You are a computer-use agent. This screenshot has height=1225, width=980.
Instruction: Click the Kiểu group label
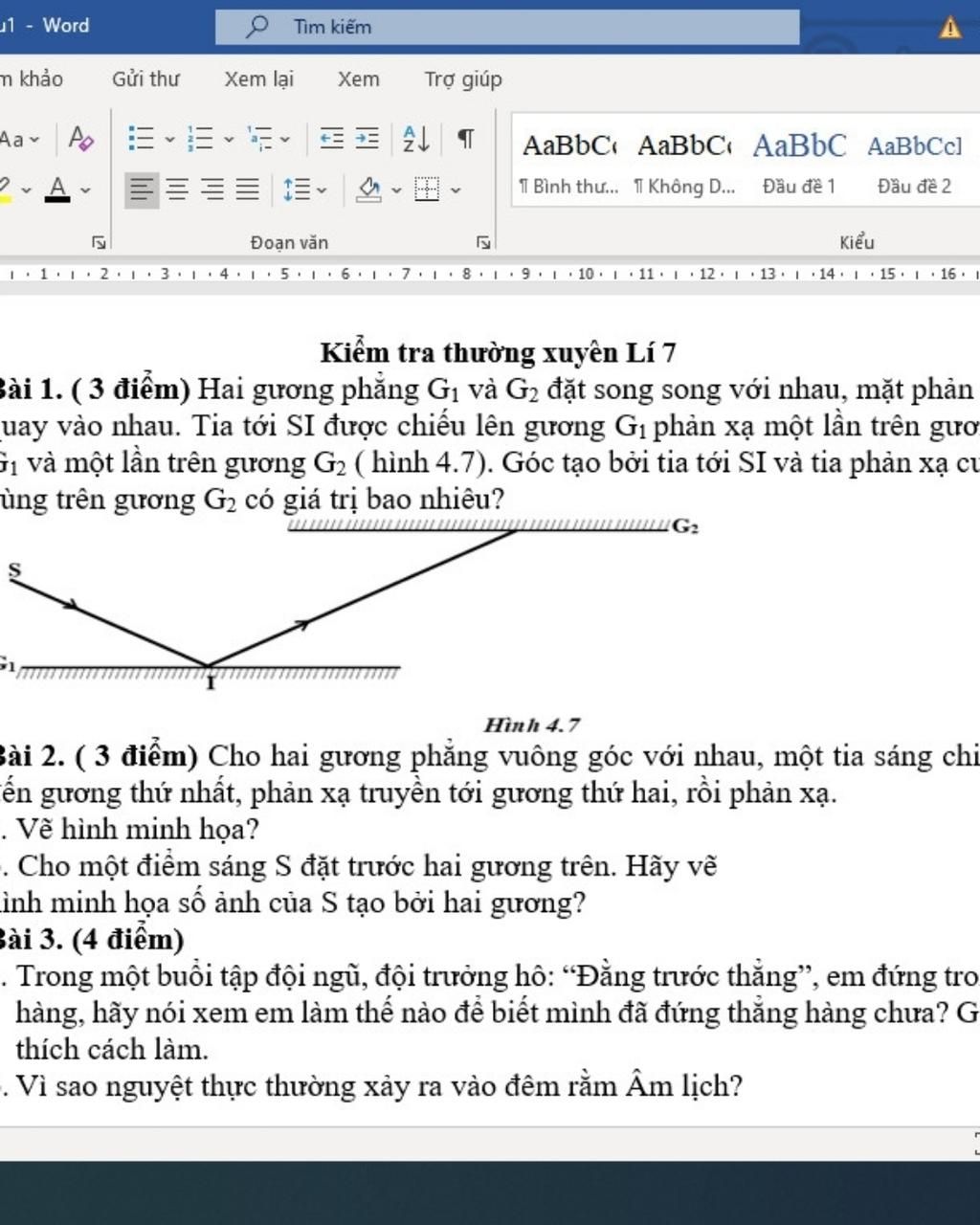(857, 243)
